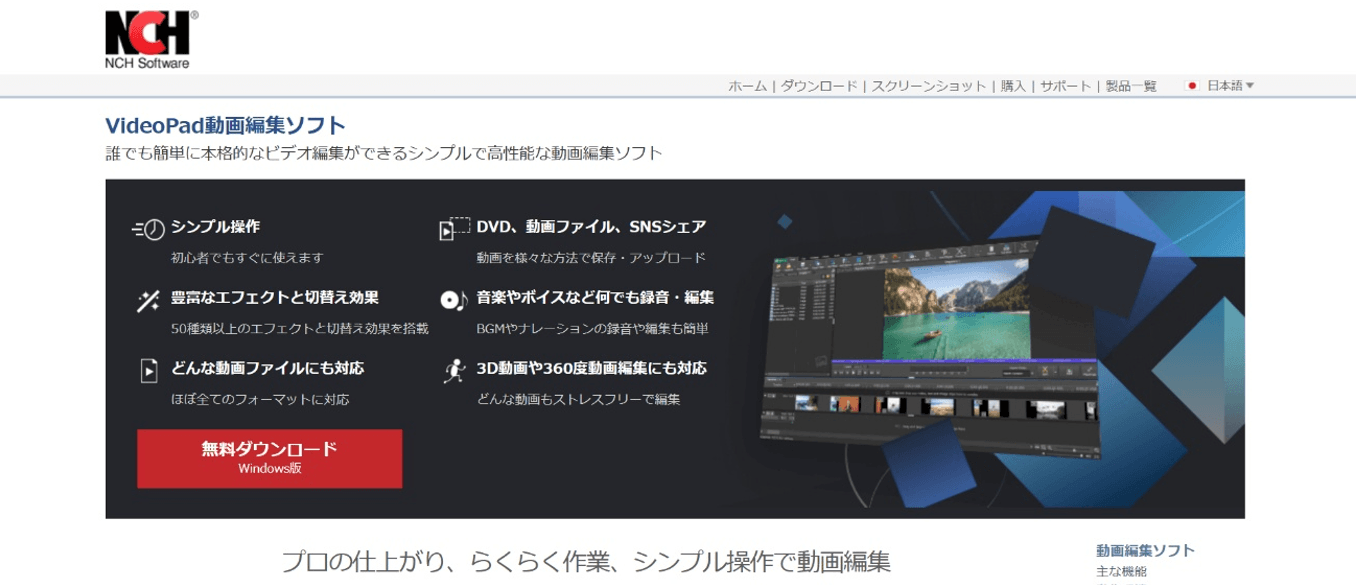This screenshot has width=1356, height=585.
Task: Select the 初心者でもすぐに使えます description
Action: (x=247, y=258)
